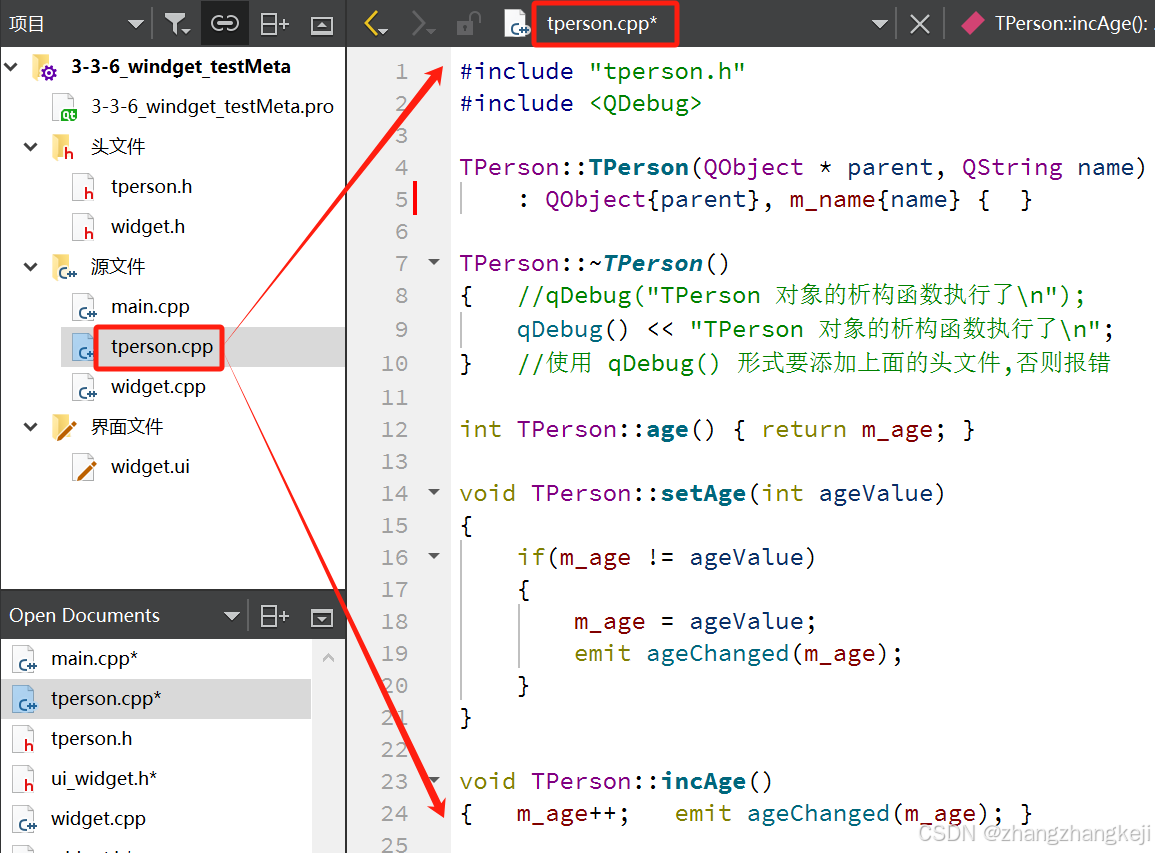This screenshot has height=853, width=1155.
Task: Click the .pro file icon
Action: (x=65, y=108)
